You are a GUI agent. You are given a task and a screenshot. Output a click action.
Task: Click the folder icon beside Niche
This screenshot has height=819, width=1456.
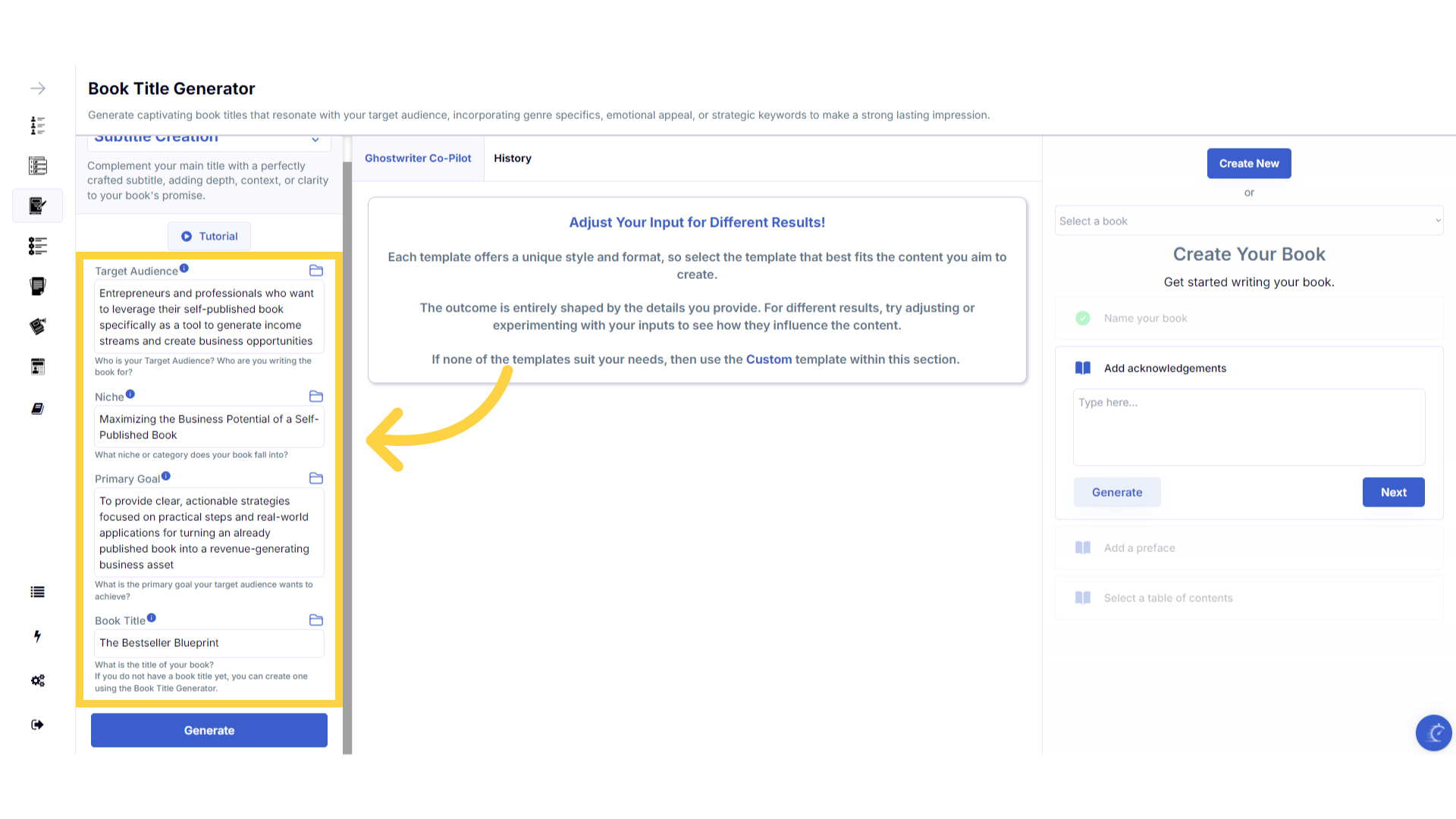(x=316, y=397)
